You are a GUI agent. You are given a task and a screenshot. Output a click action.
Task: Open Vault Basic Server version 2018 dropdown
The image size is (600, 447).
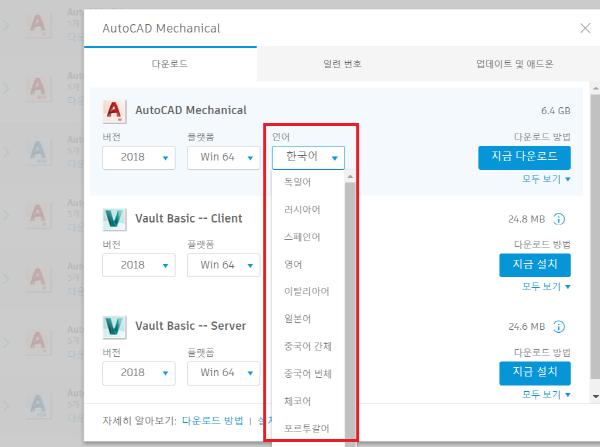(139, 373)
